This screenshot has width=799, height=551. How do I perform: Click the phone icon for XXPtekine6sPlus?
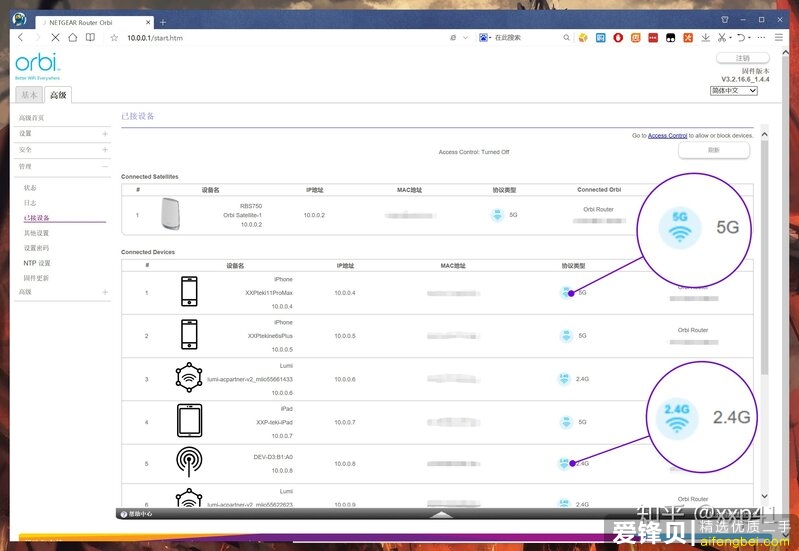189,334
